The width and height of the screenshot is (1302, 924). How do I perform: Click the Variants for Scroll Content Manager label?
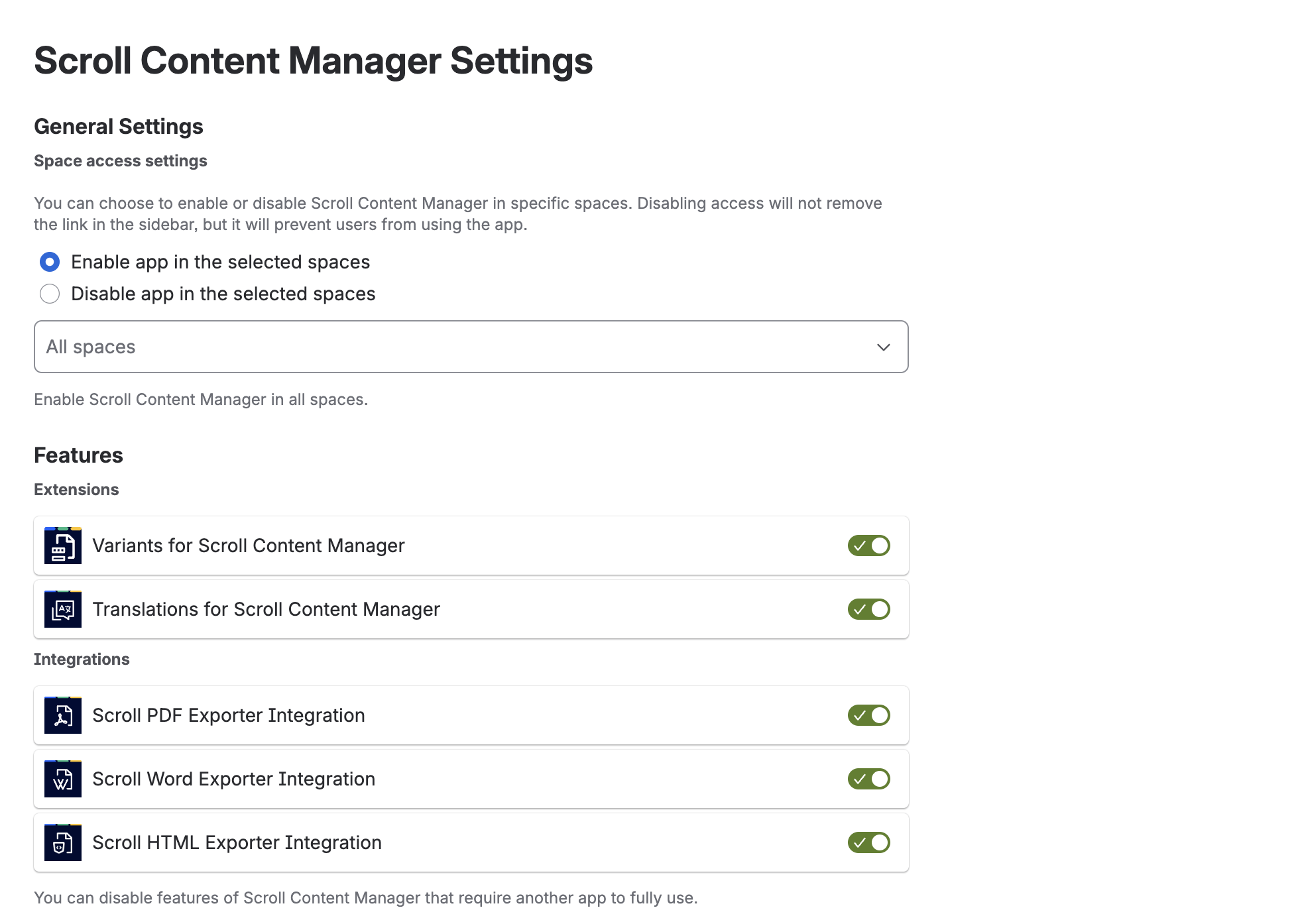(249, 546)
